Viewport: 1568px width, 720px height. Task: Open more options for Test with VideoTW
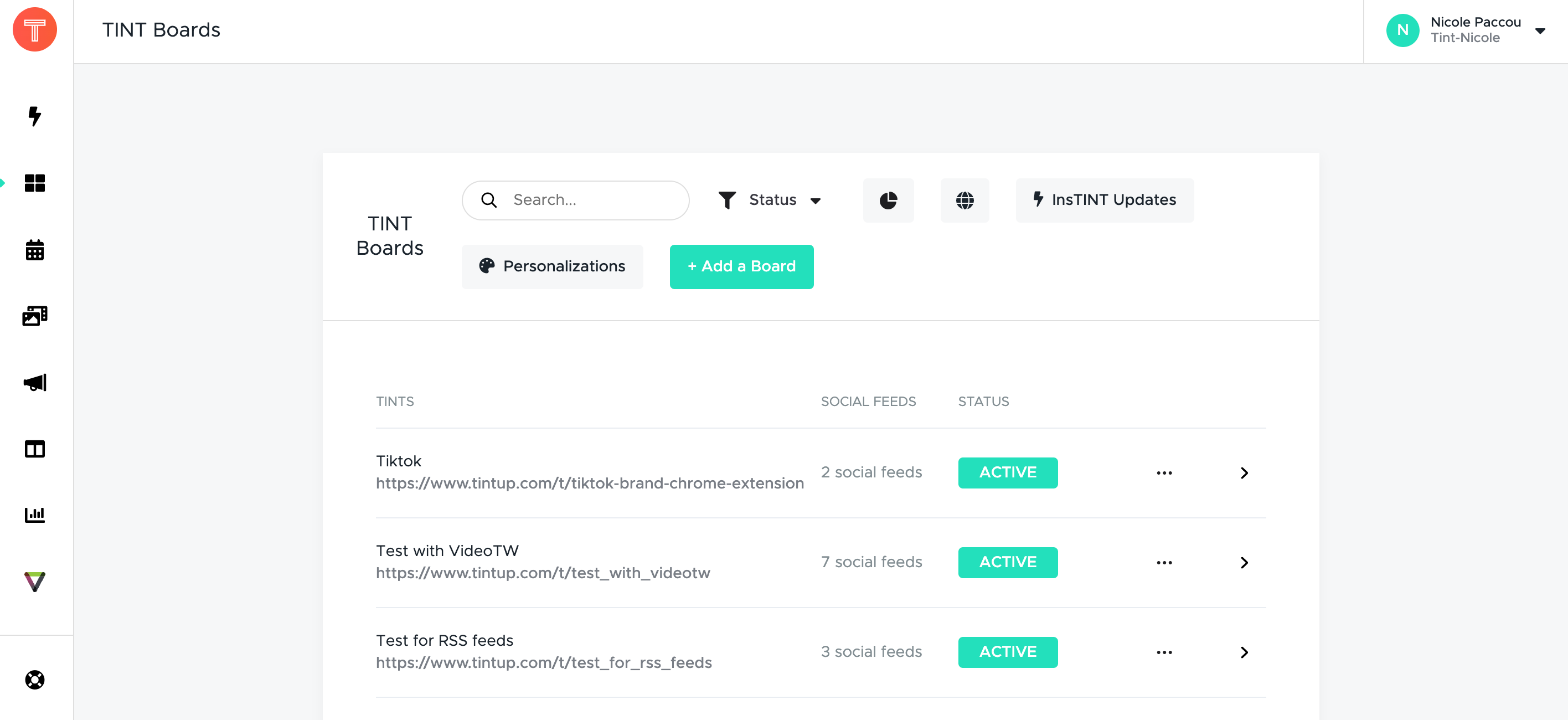point(1164,562)
